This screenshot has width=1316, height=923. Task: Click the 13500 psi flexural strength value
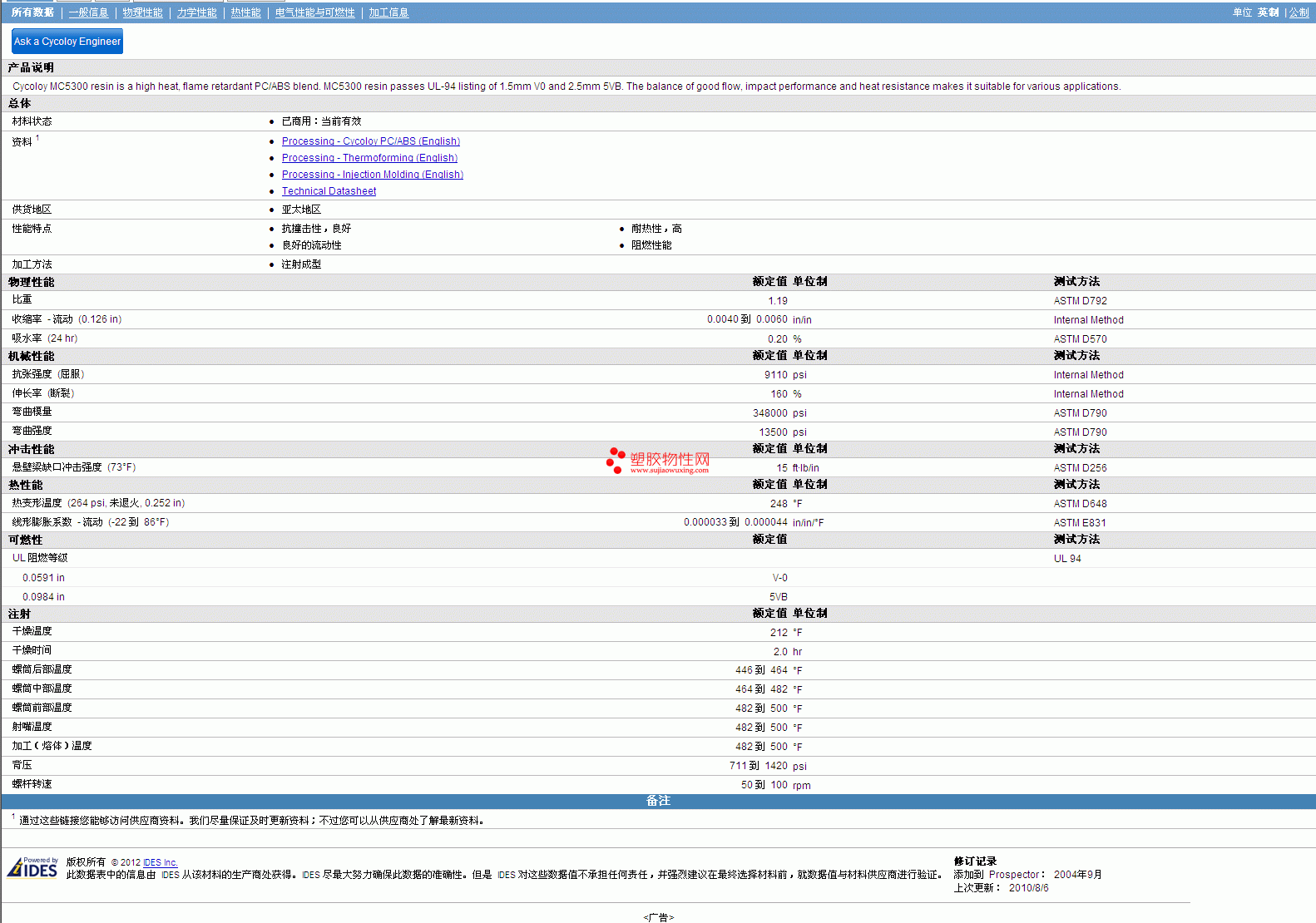[x=783, y=432]
